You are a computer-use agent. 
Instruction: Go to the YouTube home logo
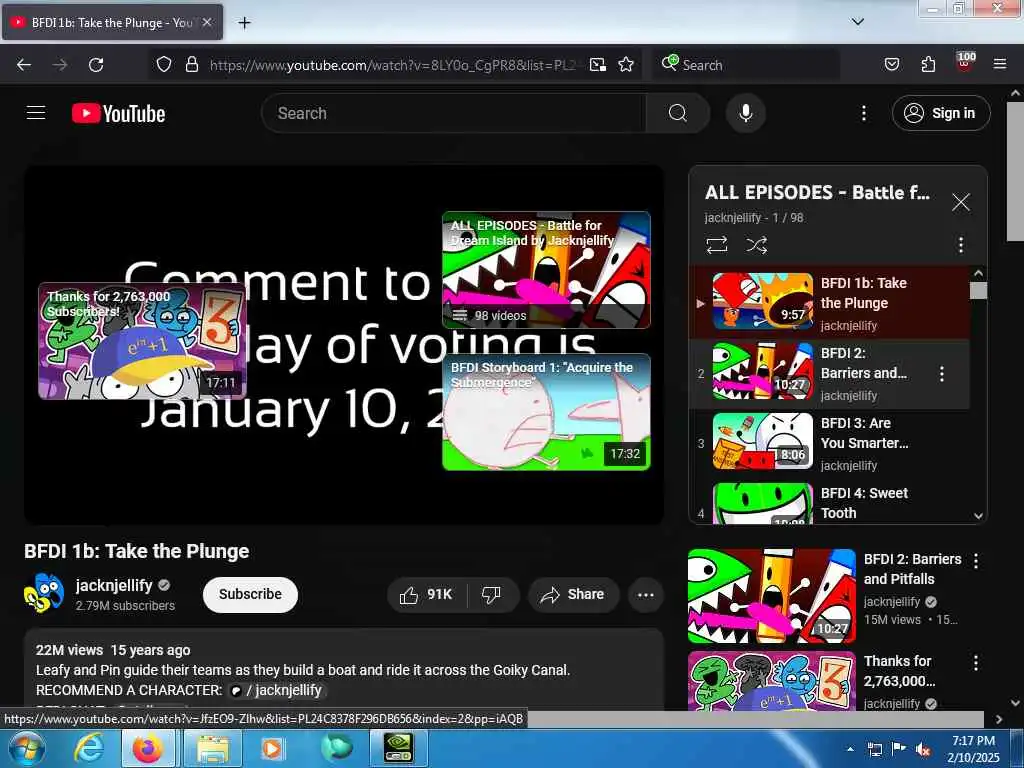pos(118,113)
